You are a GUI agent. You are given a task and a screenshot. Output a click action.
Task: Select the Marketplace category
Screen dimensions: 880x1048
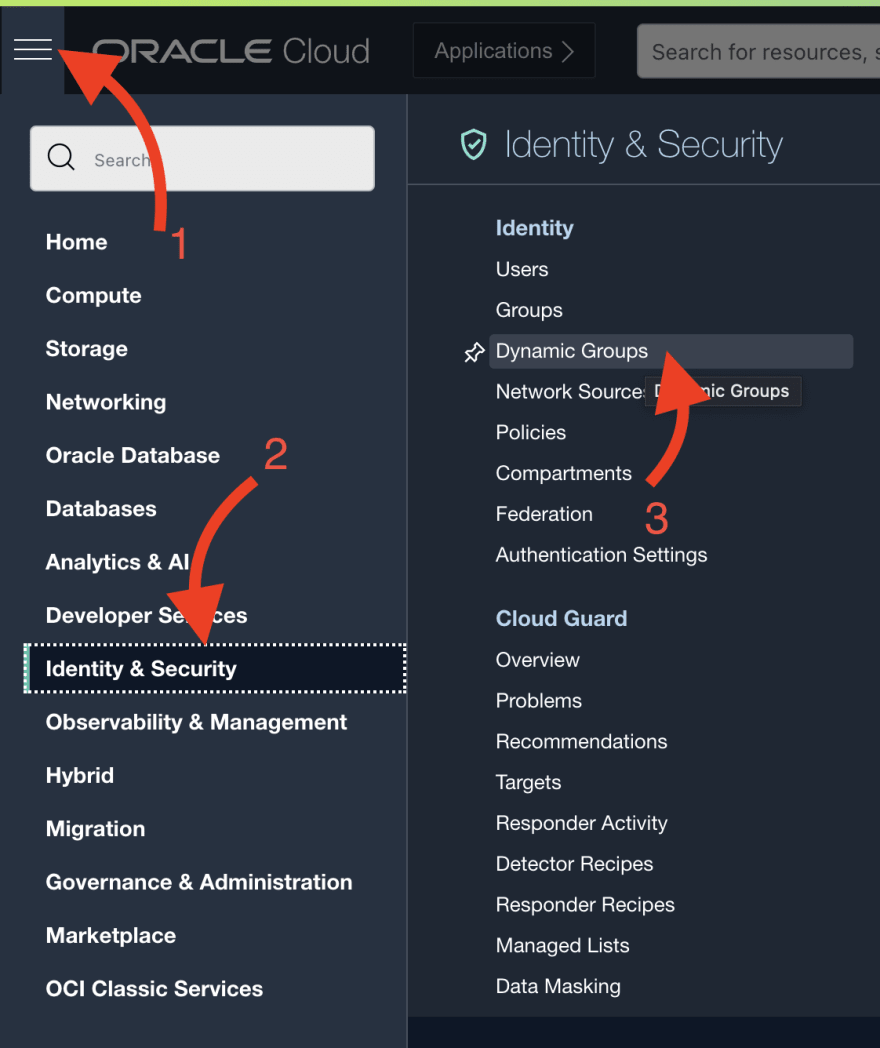(110, 936)
